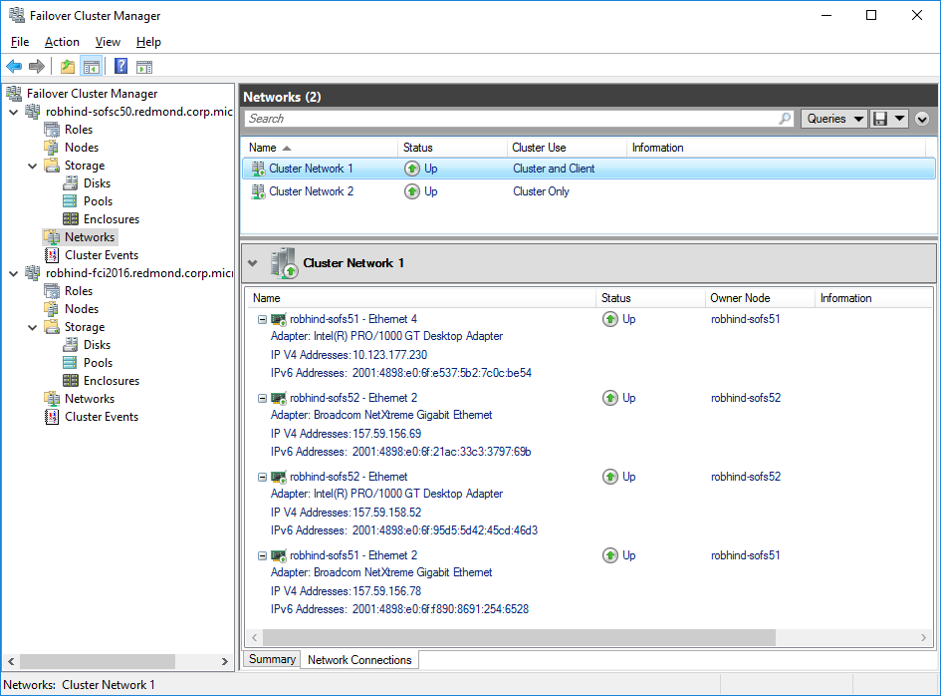Click the Forward navigation arrow icon
The height and width of the screenshot is (696, 941).
click(37, 66)
